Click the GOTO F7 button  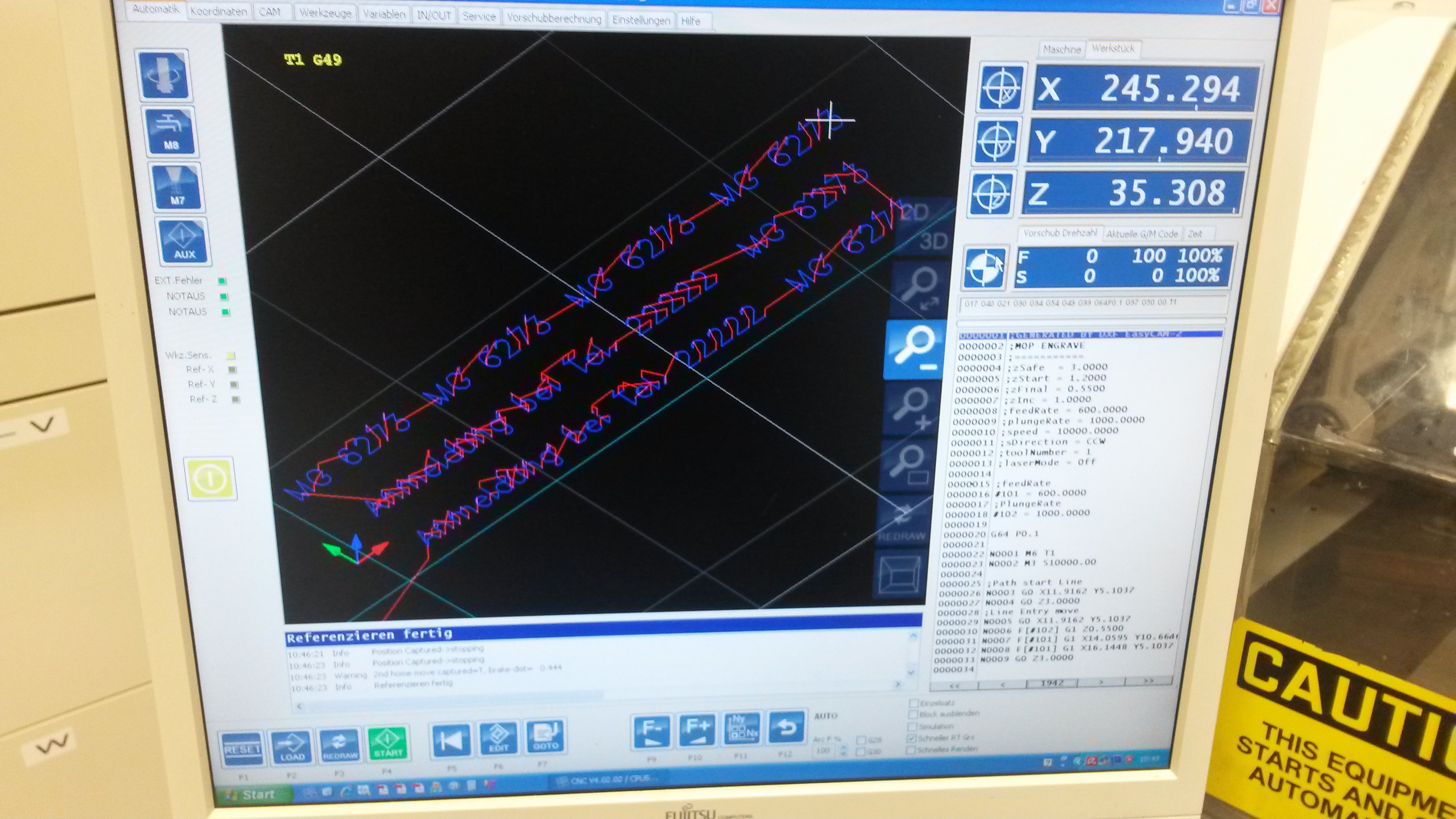point(546,736)
